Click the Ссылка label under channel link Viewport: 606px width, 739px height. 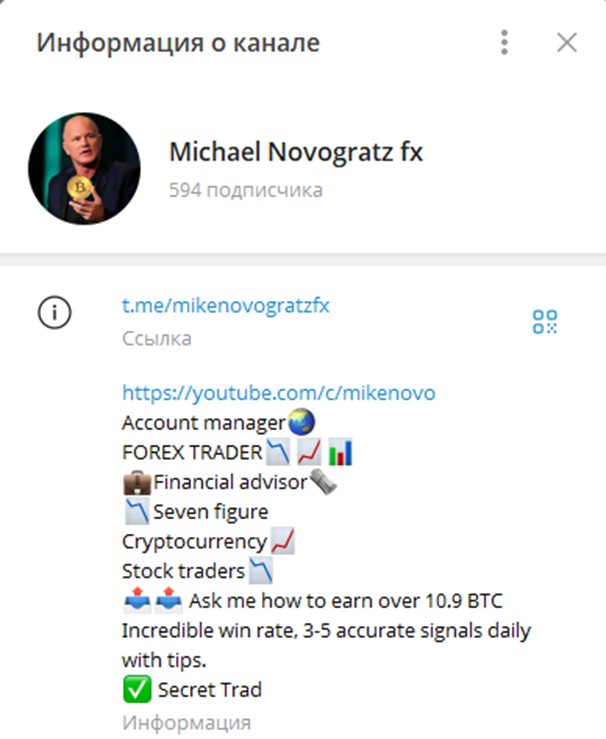pos(157,338)
